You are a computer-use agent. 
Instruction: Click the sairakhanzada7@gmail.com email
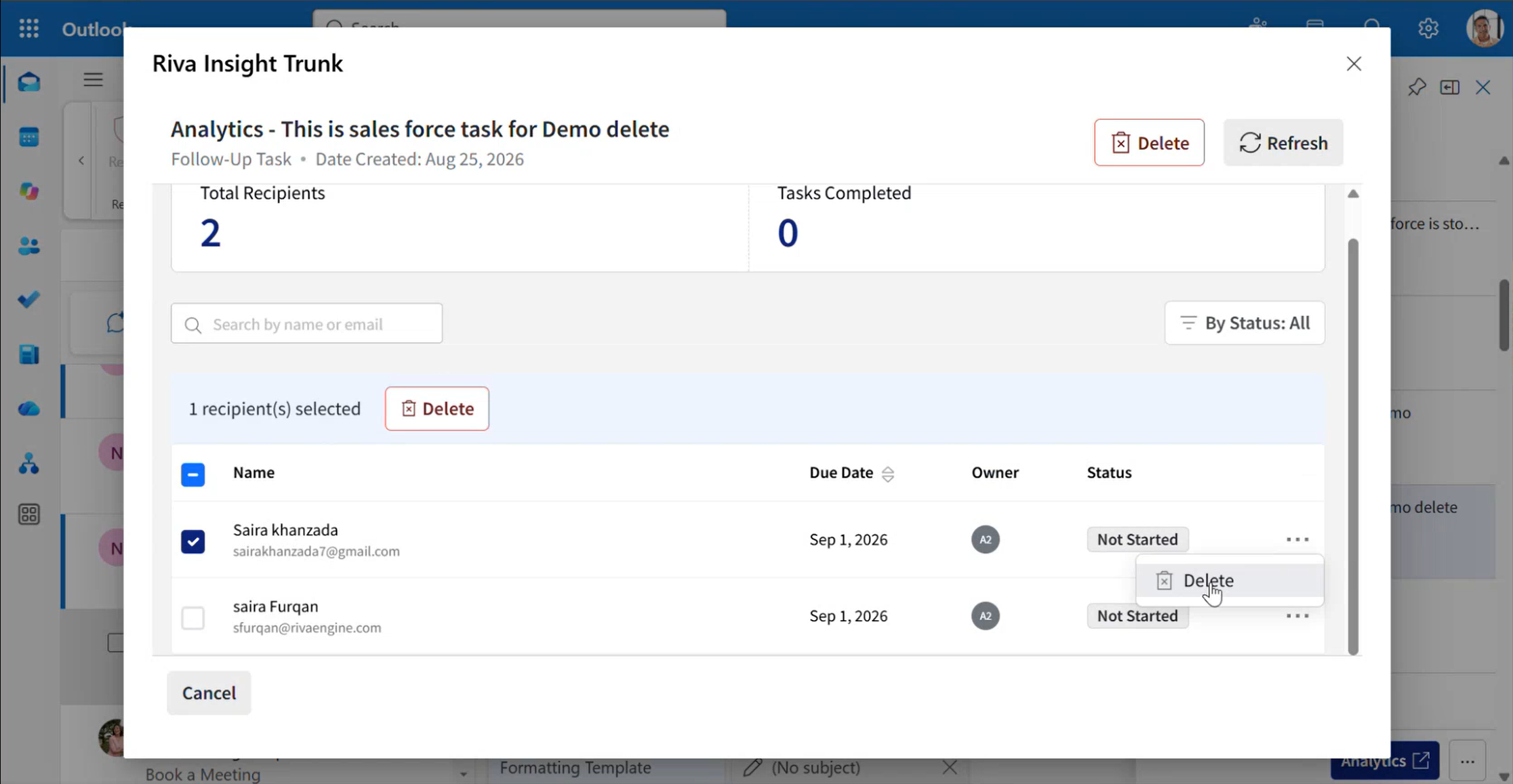[x=316, y=552]
